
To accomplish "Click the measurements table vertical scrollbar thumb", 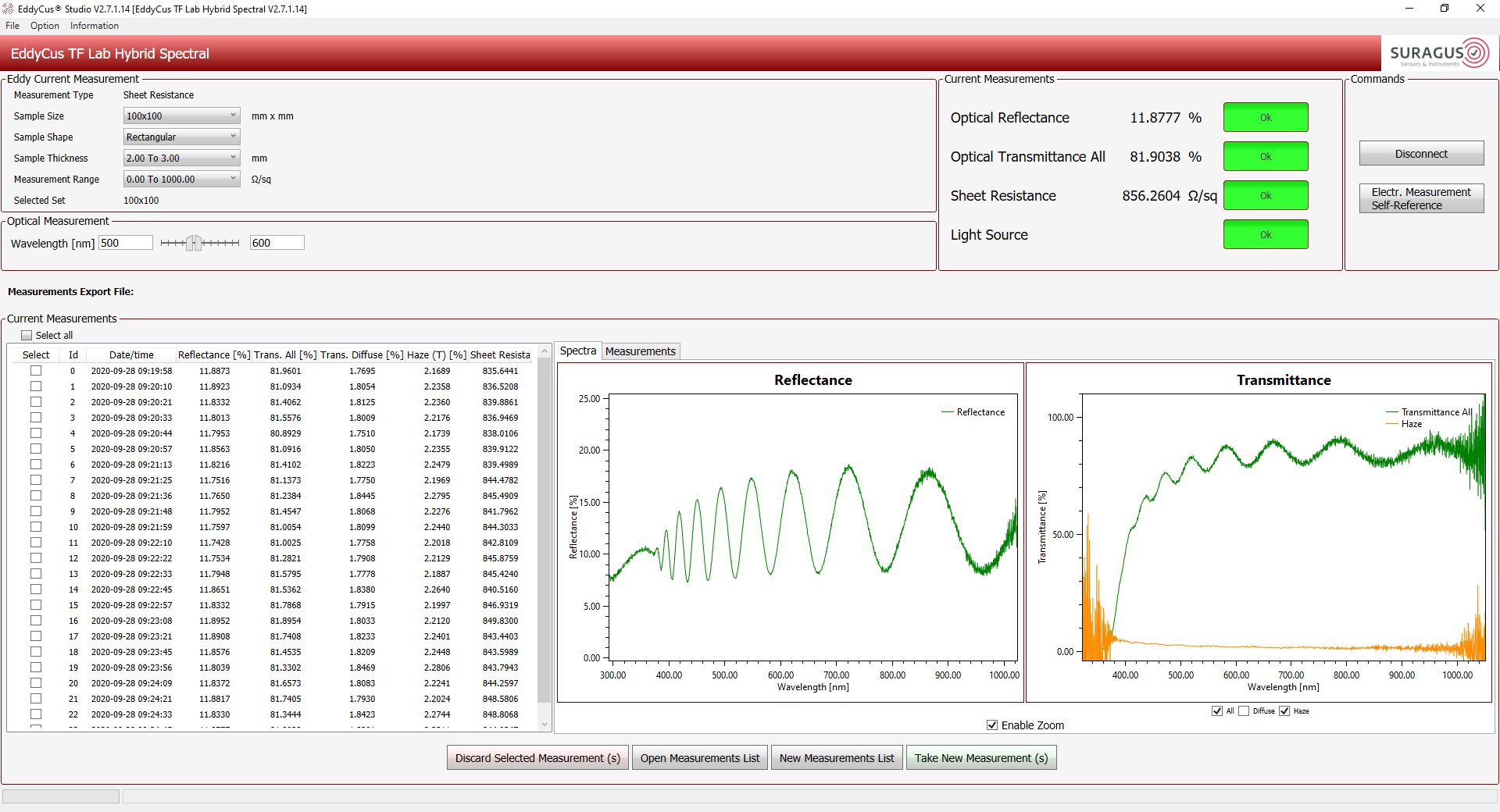I will click(545, 531).
